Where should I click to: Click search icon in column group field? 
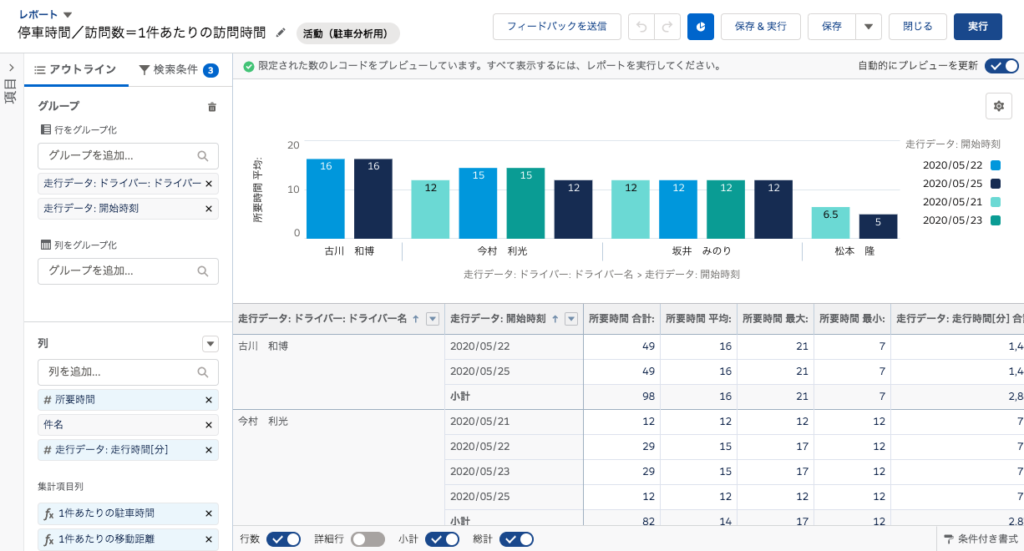point(203,271)
